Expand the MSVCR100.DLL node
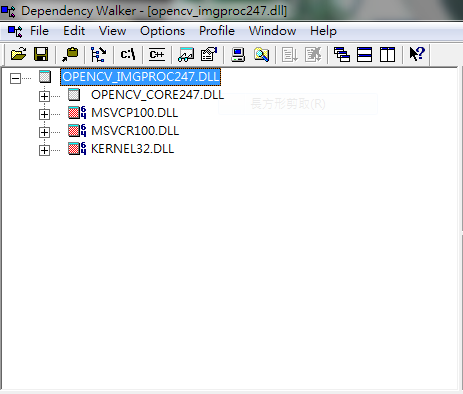Image resolution: width=463 pixels, height=394 pixels. pyautogui.click(x=44, y=133)
